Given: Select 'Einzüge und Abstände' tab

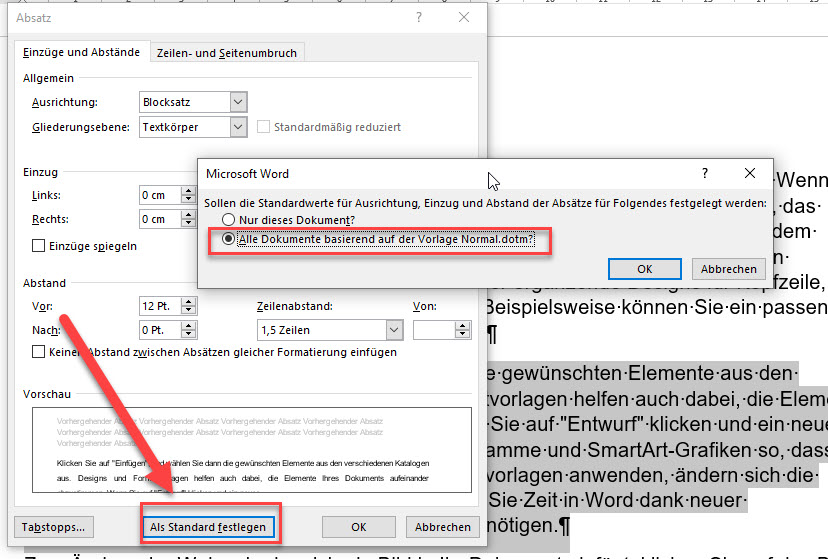Looking at the screenshot, I should [81, 52].
